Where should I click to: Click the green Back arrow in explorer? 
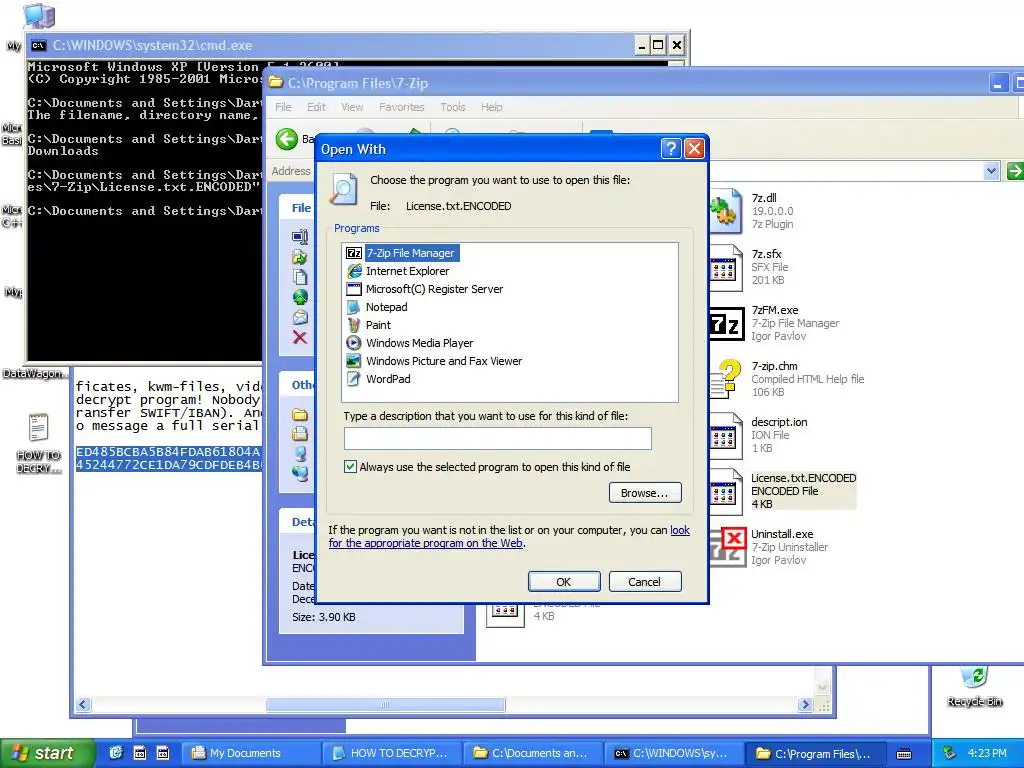(x=287, y=138)
